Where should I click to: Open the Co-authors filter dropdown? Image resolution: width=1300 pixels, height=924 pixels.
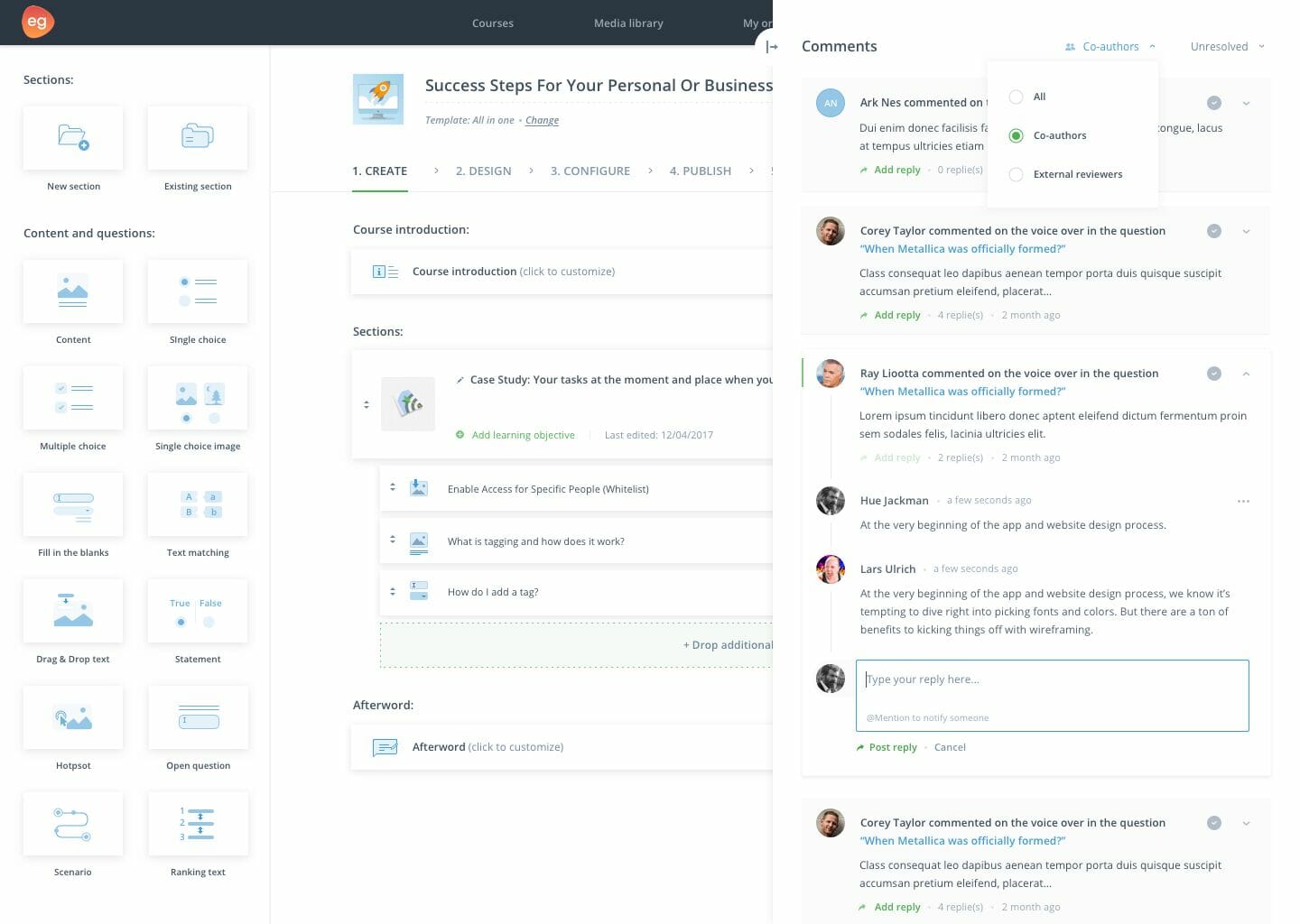(x=1110, y=47)
